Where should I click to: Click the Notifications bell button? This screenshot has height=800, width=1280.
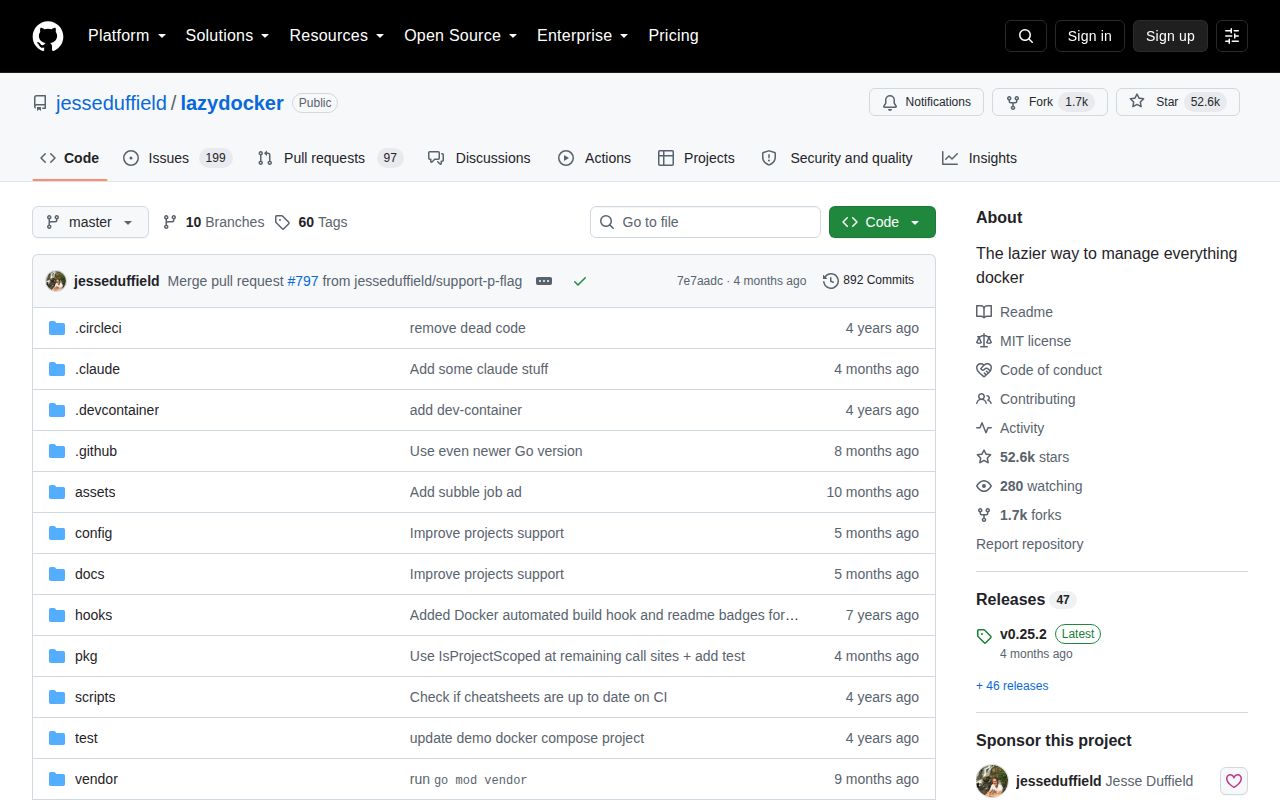tap(926, 102)
